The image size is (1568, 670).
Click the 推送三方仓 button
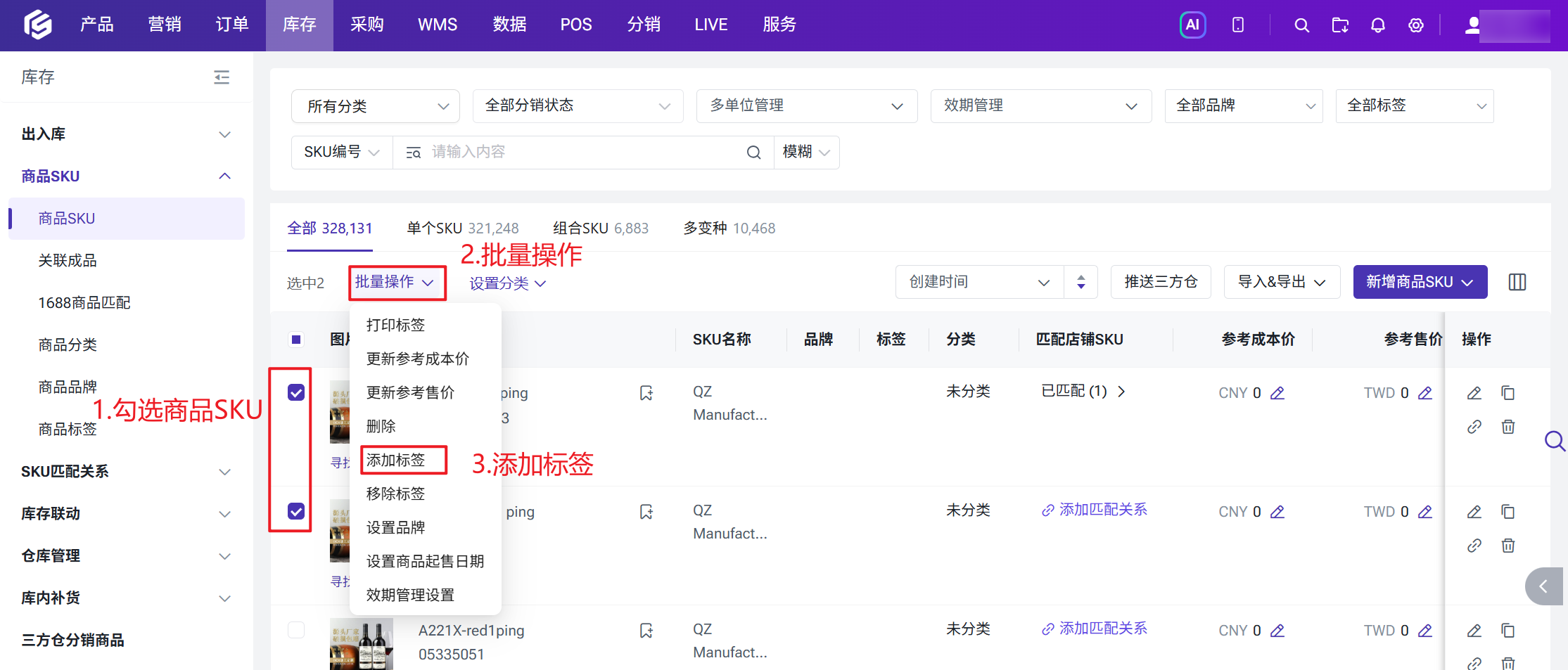click(x=1161, y=282)
